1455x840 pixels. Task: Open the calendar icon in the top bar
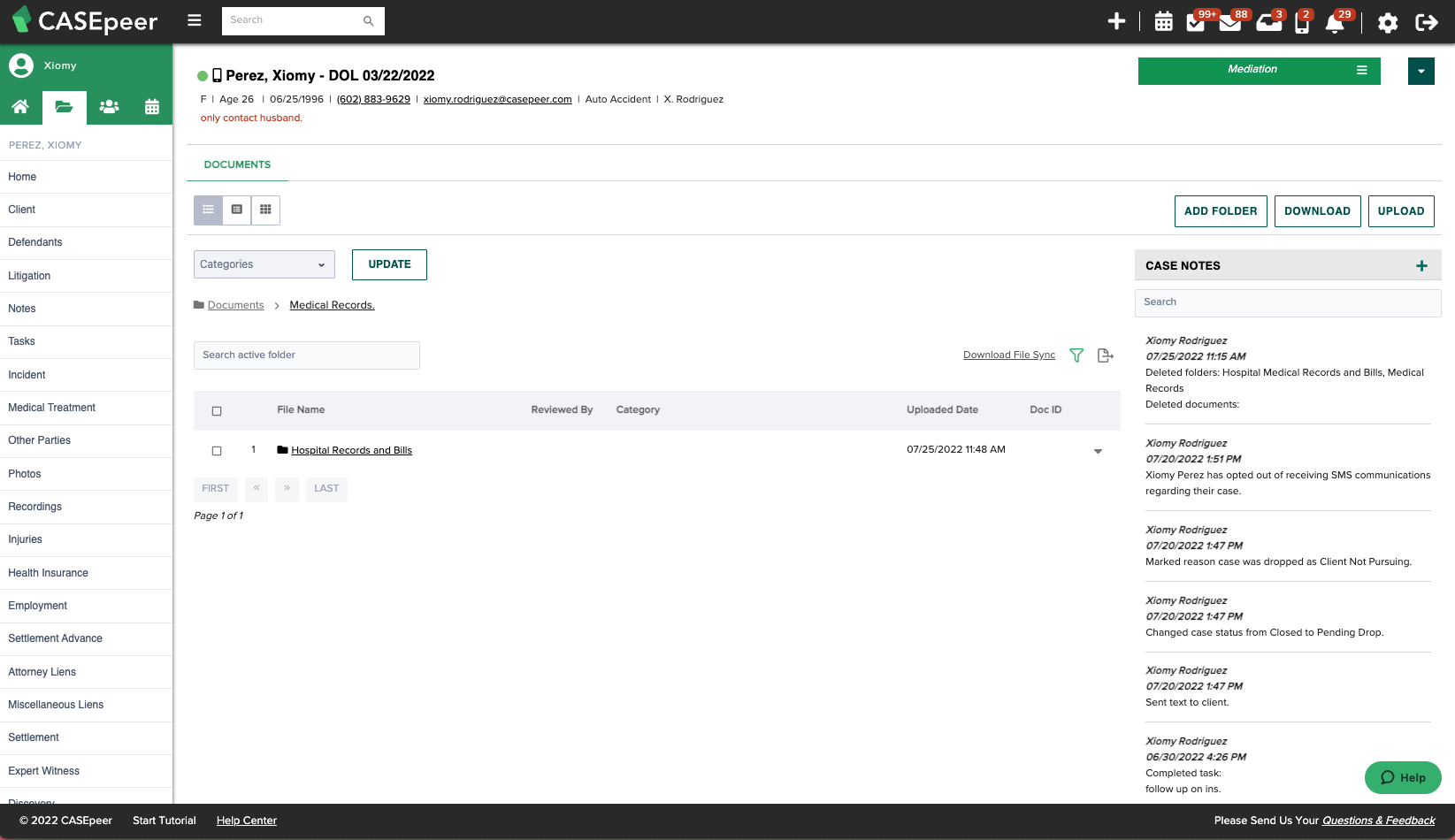(1164, 22)
